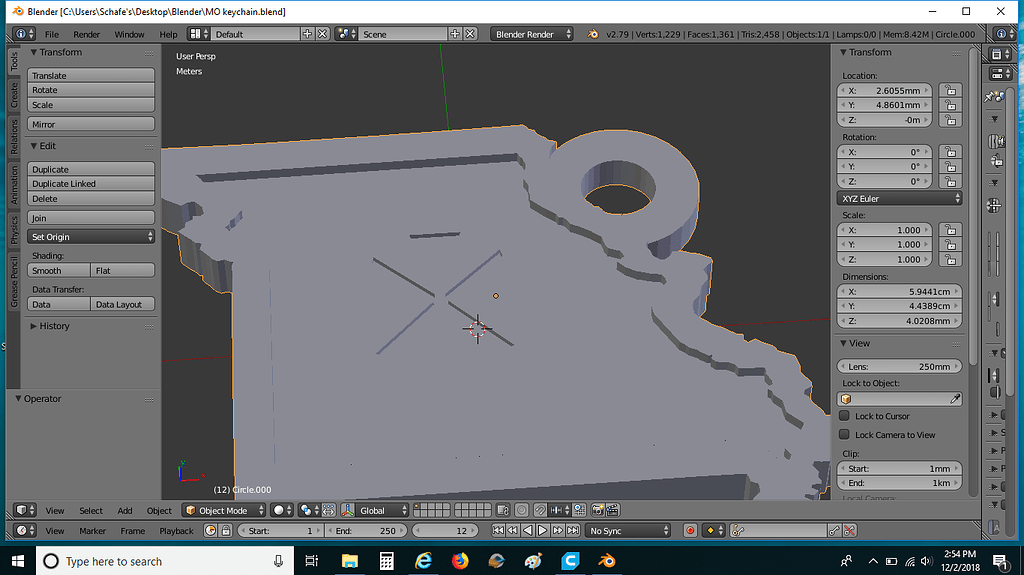Delete the Default screen layout
The width and height of the screenshot is (1024, 575).
[323, 34]
